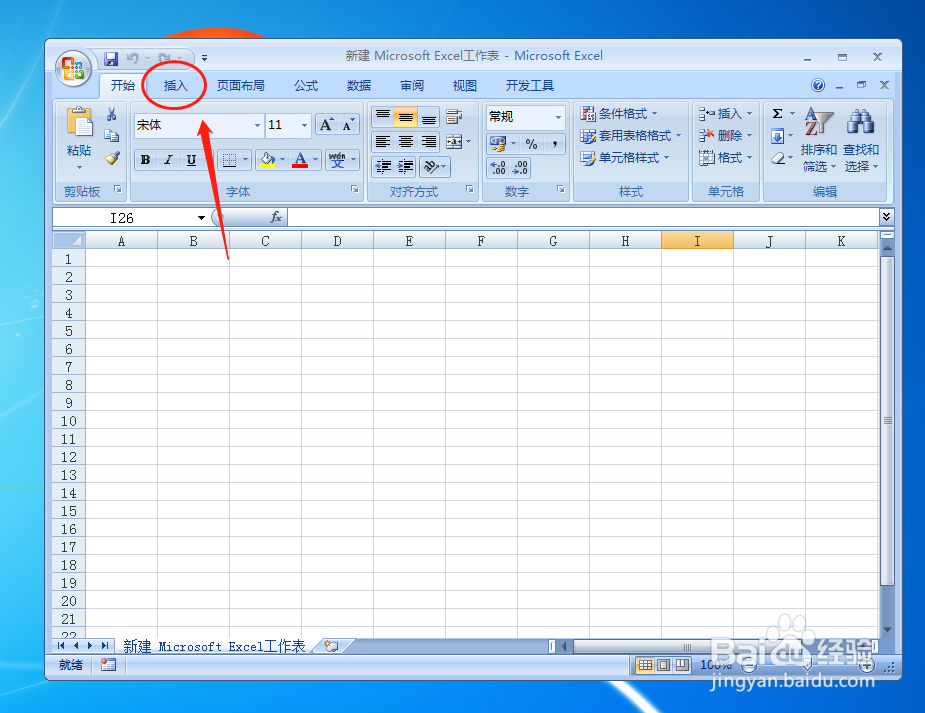Open font name 宋体 dropdown

click(257, 125)
